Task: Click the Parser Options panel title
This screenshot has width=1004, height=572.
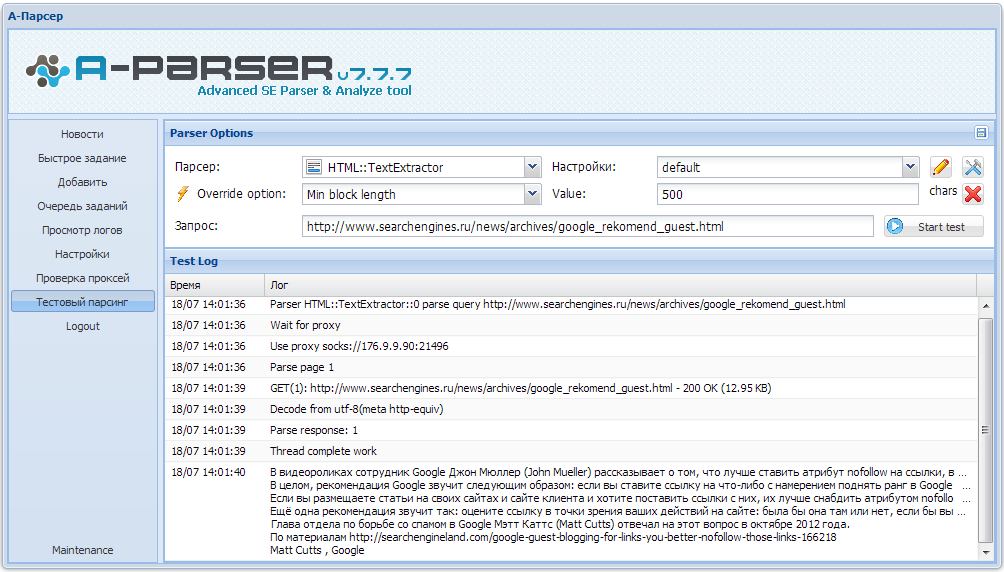Action: (211, 133)
